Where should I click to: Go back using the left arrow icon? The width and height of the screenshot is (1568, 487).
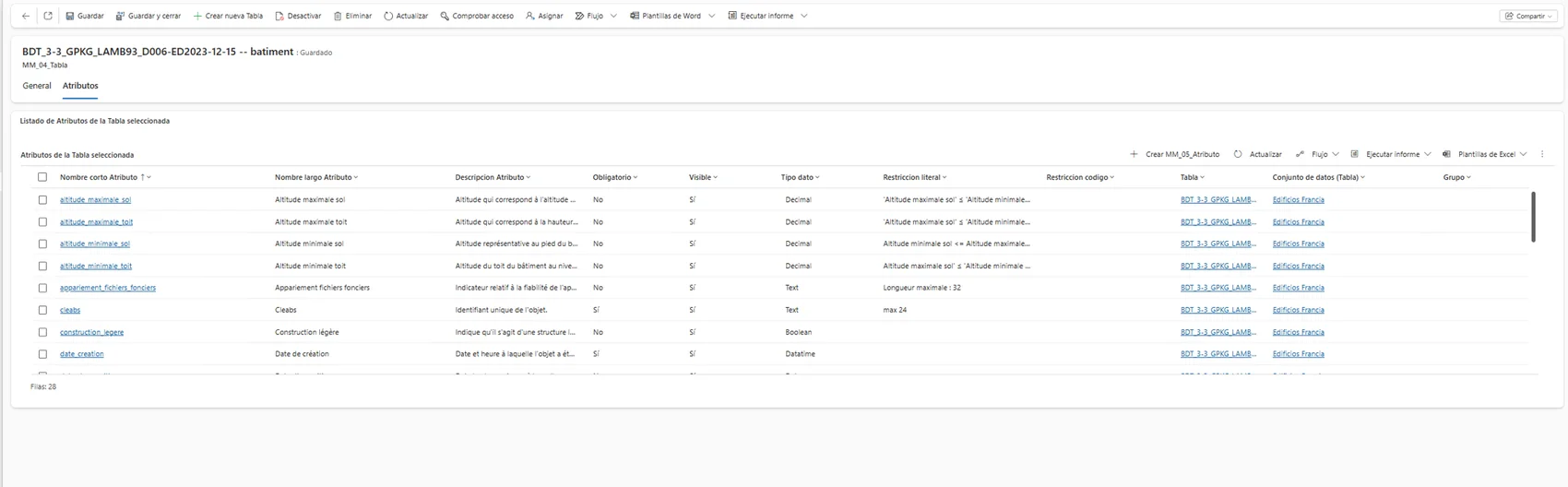coord(26,16)
